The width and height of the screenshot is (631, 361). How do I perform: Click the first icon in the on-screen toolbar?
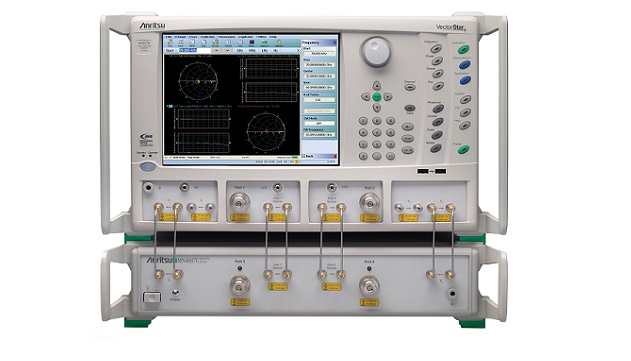169,42
